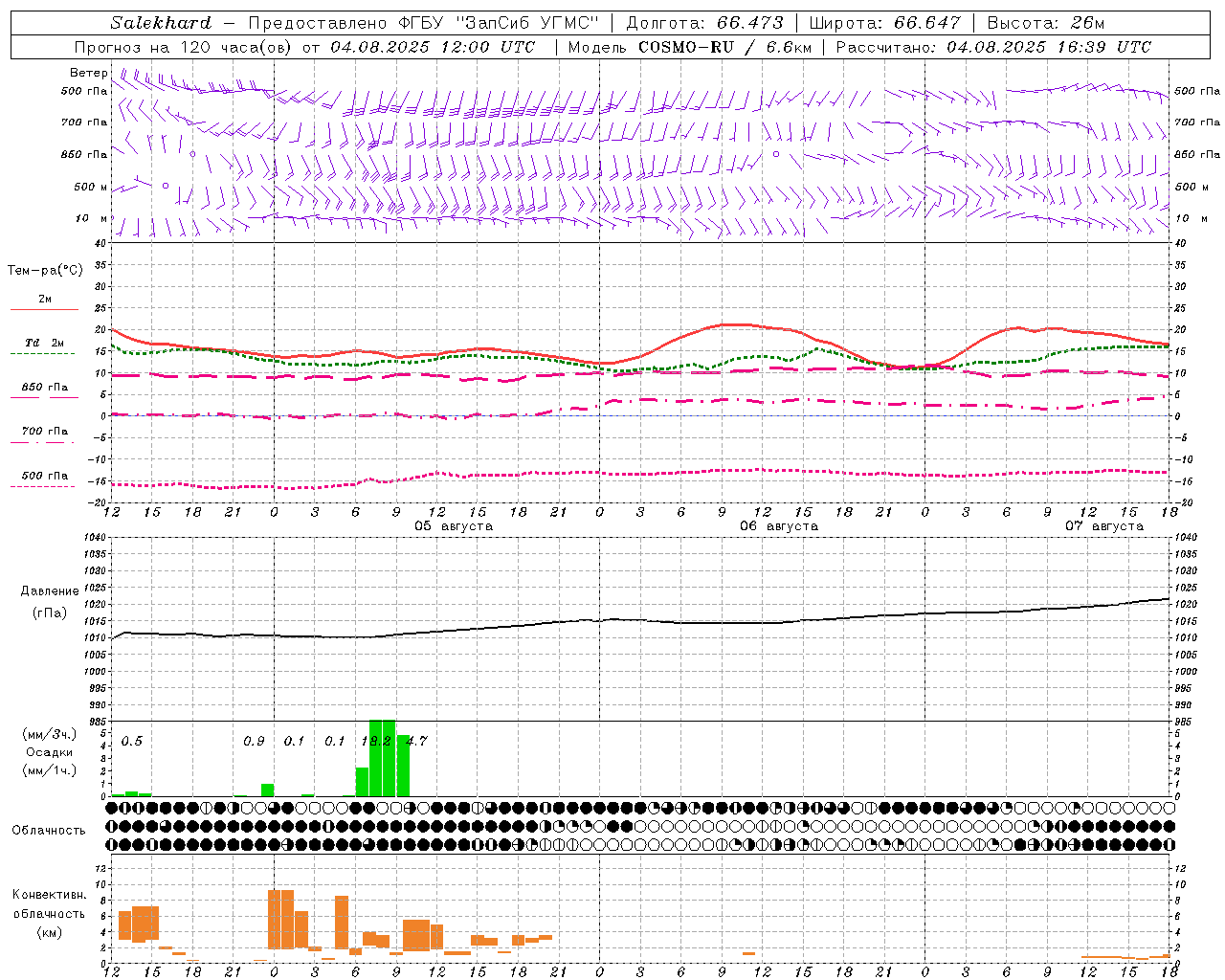Click the '(мм/3ч.)' precipitation unit label

(x=50, y=734)
